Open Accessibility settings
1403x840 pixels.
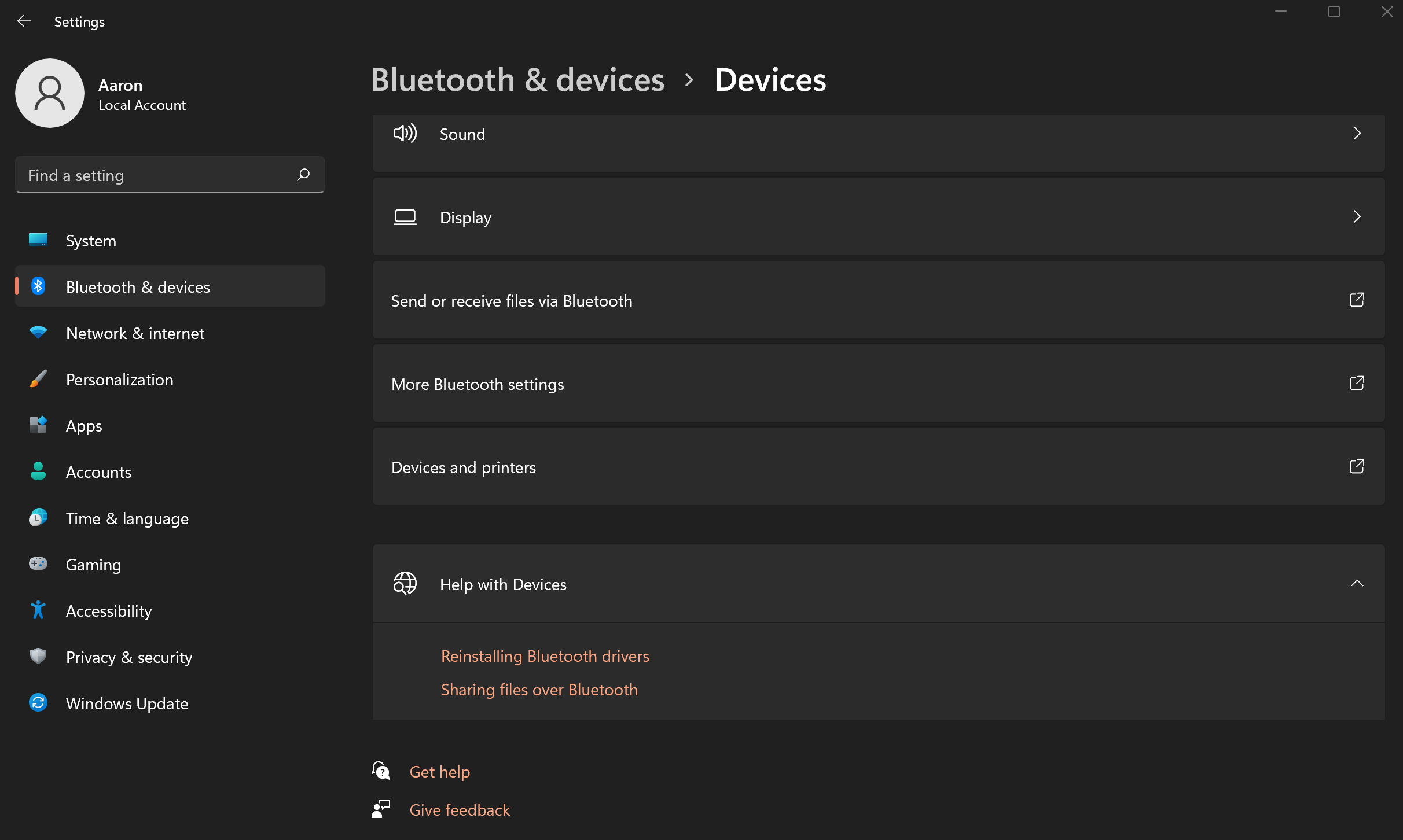[170, 610]
